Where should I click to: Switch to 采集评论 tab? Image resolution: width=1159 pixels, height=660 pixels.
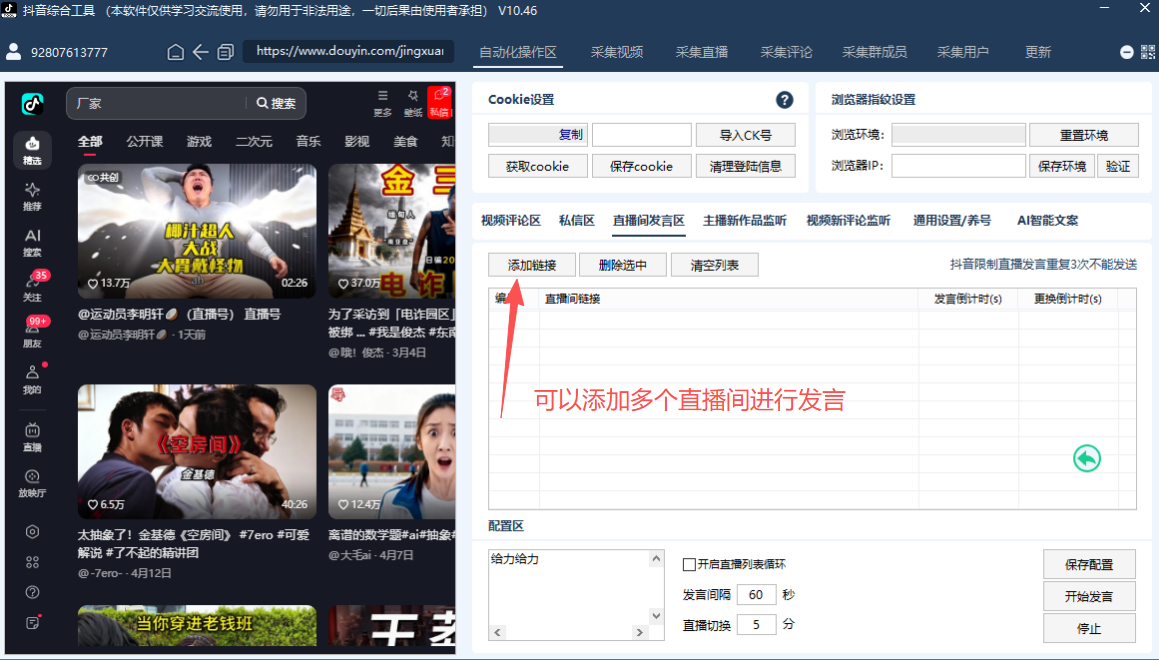pyautogui.click(x=786, y=52)
